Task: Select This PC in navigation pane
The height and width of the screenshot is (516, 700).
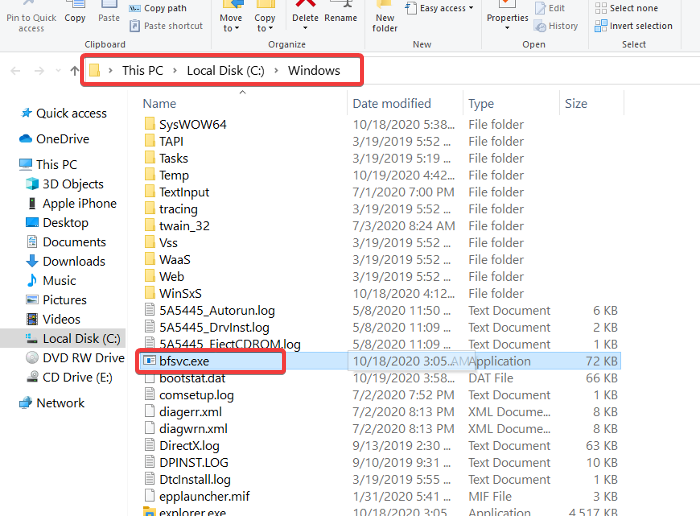Action: click(48, 164)
